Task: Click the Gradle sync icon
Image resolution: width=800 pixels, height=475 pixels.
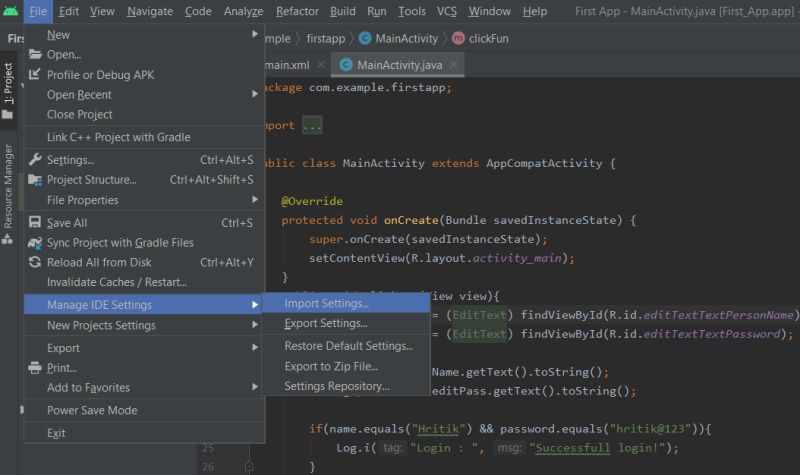Action: (x=35, y=243)
